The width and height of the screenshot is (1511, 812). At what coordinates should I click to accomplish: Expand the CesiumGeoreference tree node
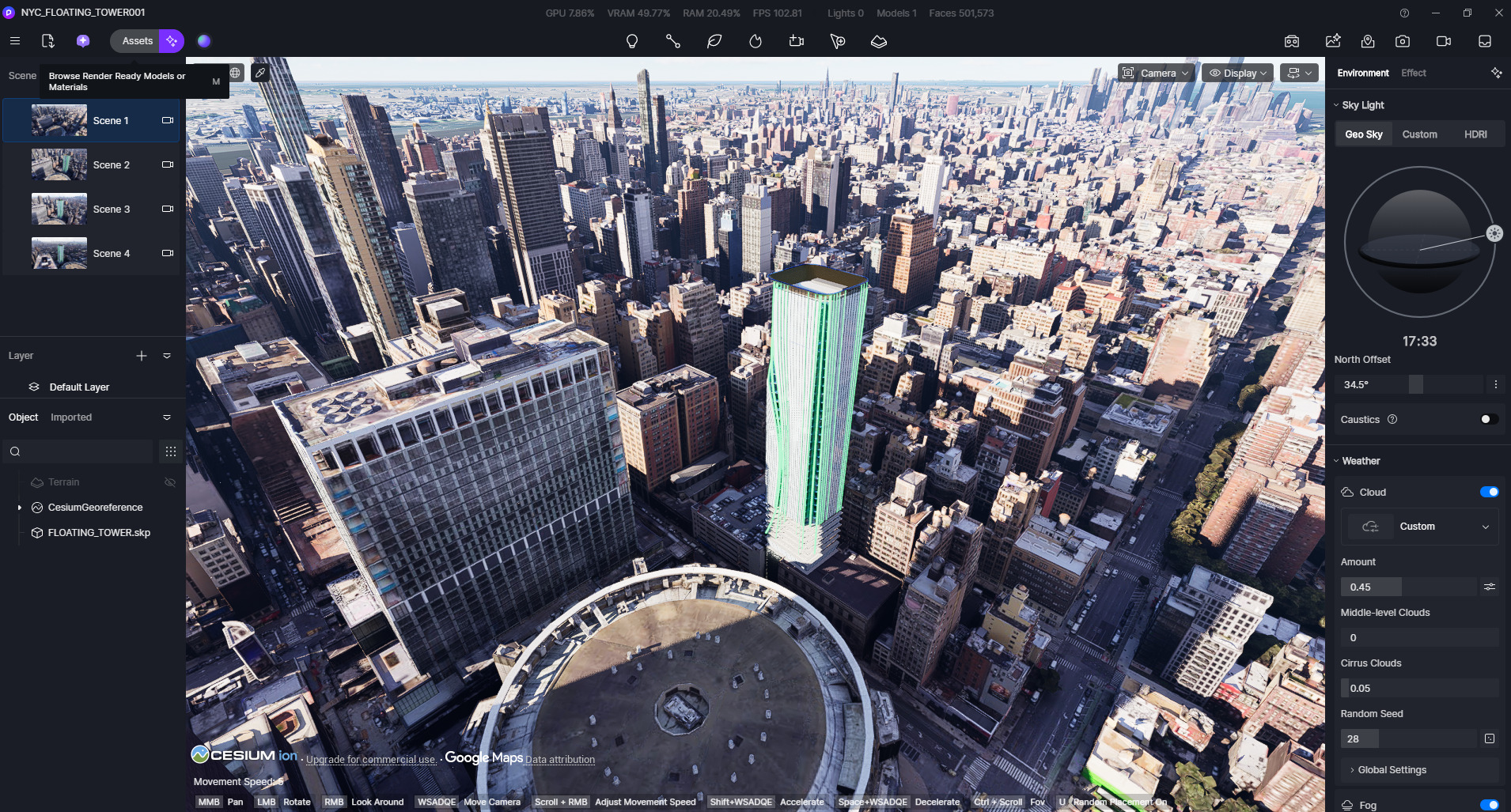click(x=20, y=508)
